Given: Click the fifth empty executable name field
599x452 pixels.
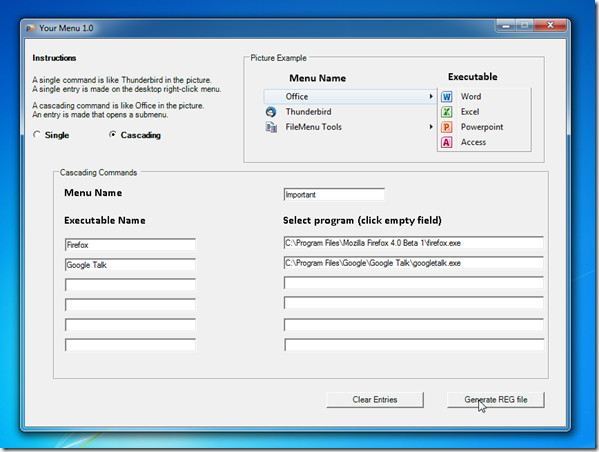Looking at the screenshot, I should [x=130, y=325].
